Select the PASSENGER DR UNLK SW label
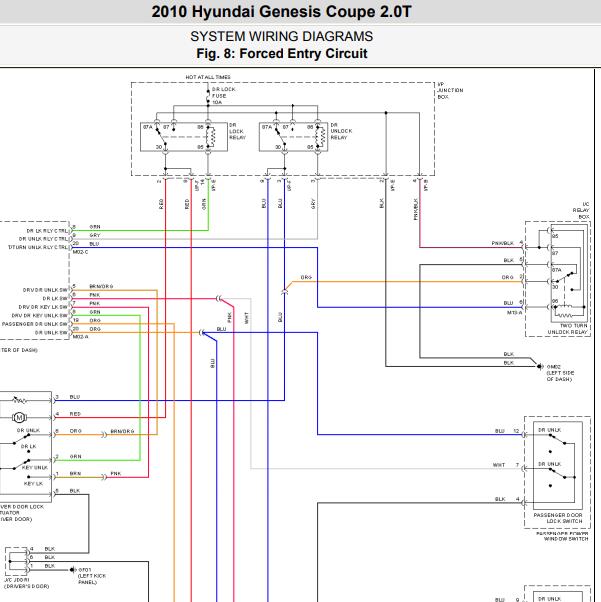Screen dimensions: 601x602 tap(35, 324)
